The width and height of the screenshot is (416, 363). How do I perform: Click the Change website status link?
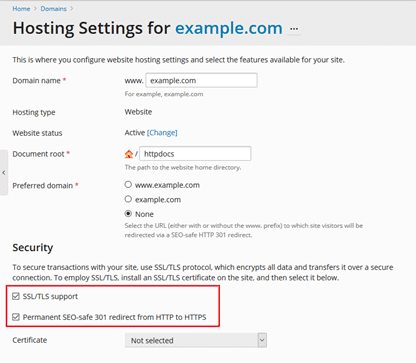162,133
